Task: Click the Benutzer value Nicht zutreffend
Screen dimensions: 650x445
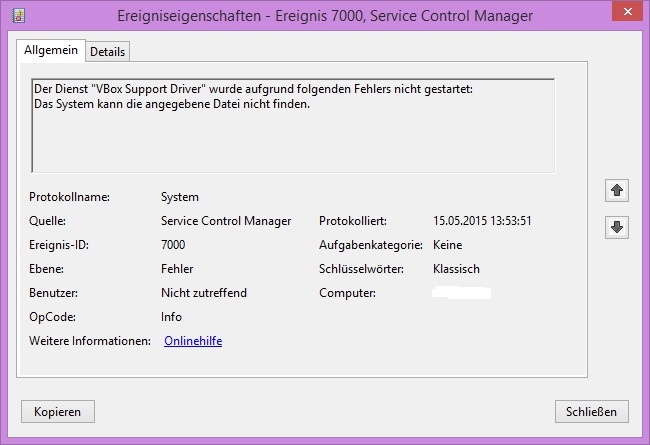Action: coord(204,293)
